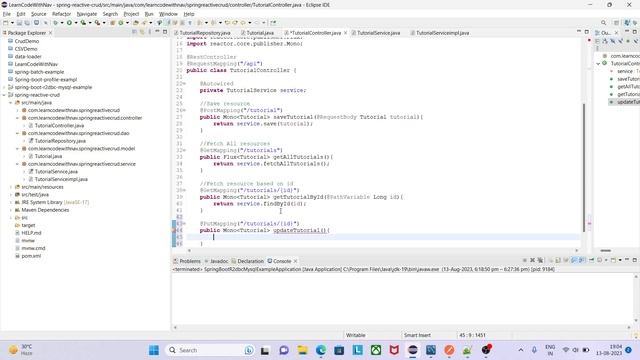This screenshot has height=360, width=640.
Task: Maximize the editor area
Action: pyautogui.click(x=587, y=32)
